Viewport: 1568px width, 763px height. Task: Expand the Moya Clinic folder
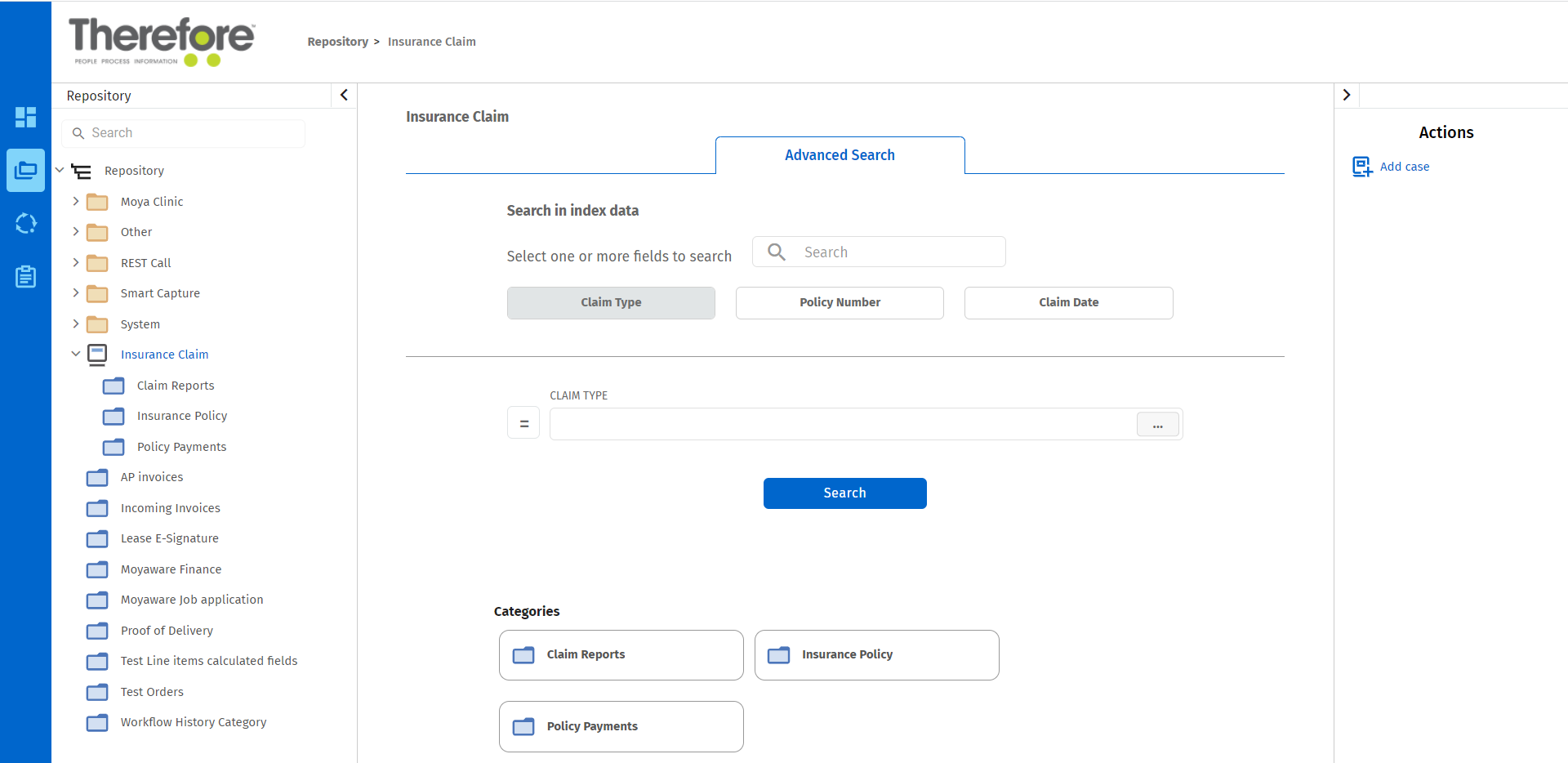click(x=76, y=201)
